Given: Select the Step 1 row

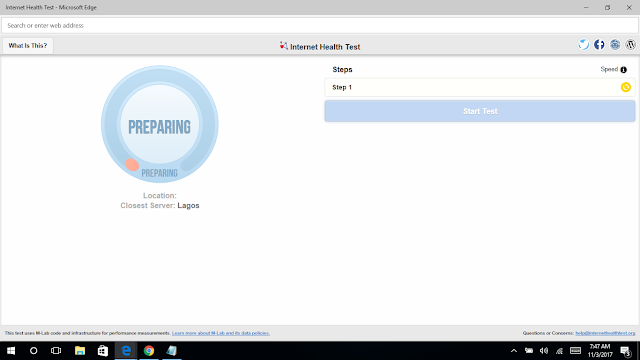Looking at the screenshot, I should [x=480, y=87].
